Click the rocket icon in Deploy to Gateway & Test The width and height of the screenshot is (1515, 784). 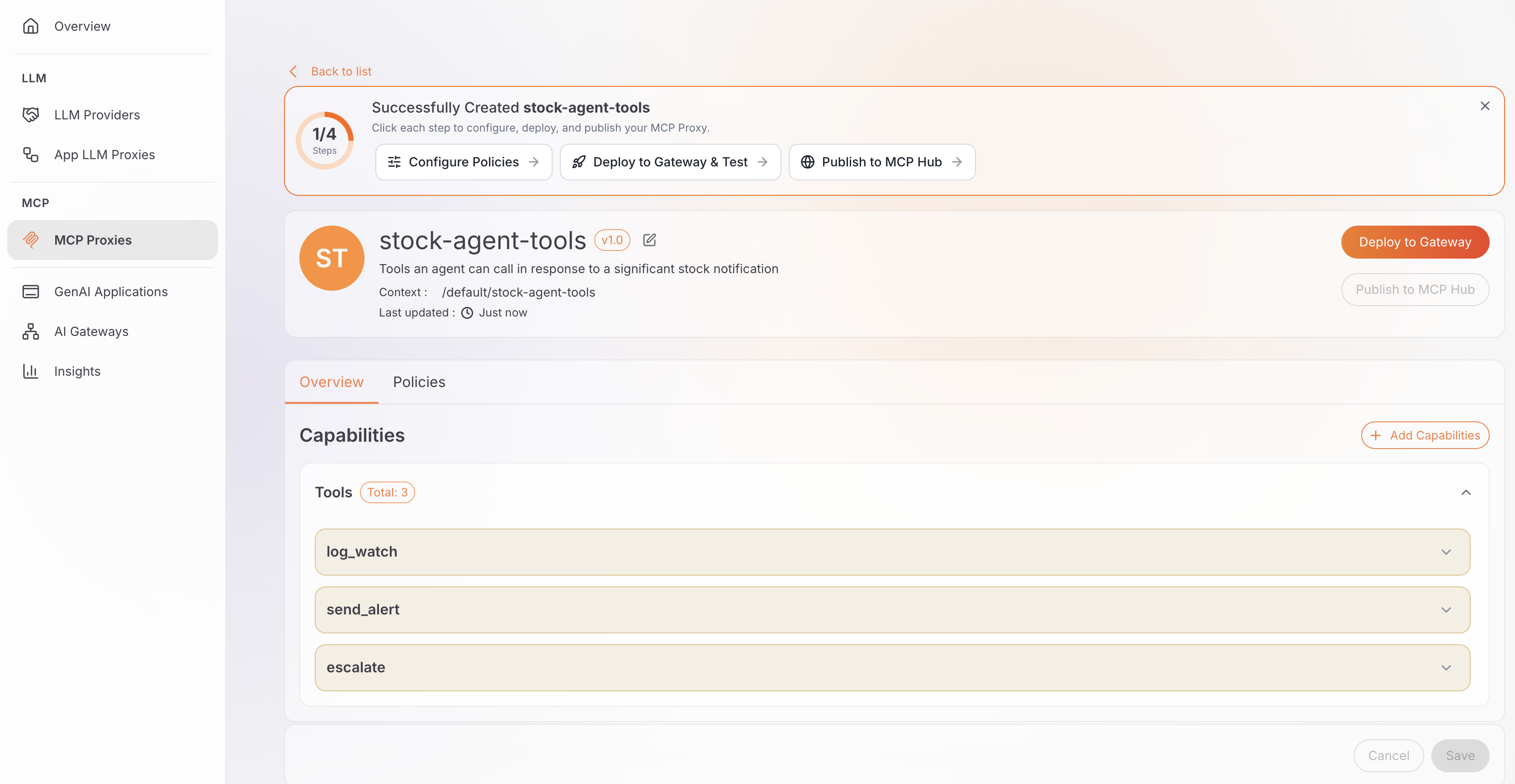pyautogui.click(x=579, y=162)
